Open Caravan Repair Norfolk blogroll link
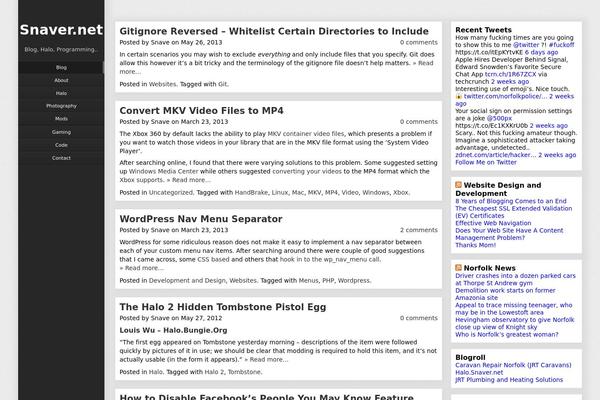Viewport: 600px width, 400px height. [x=513, y=365]
